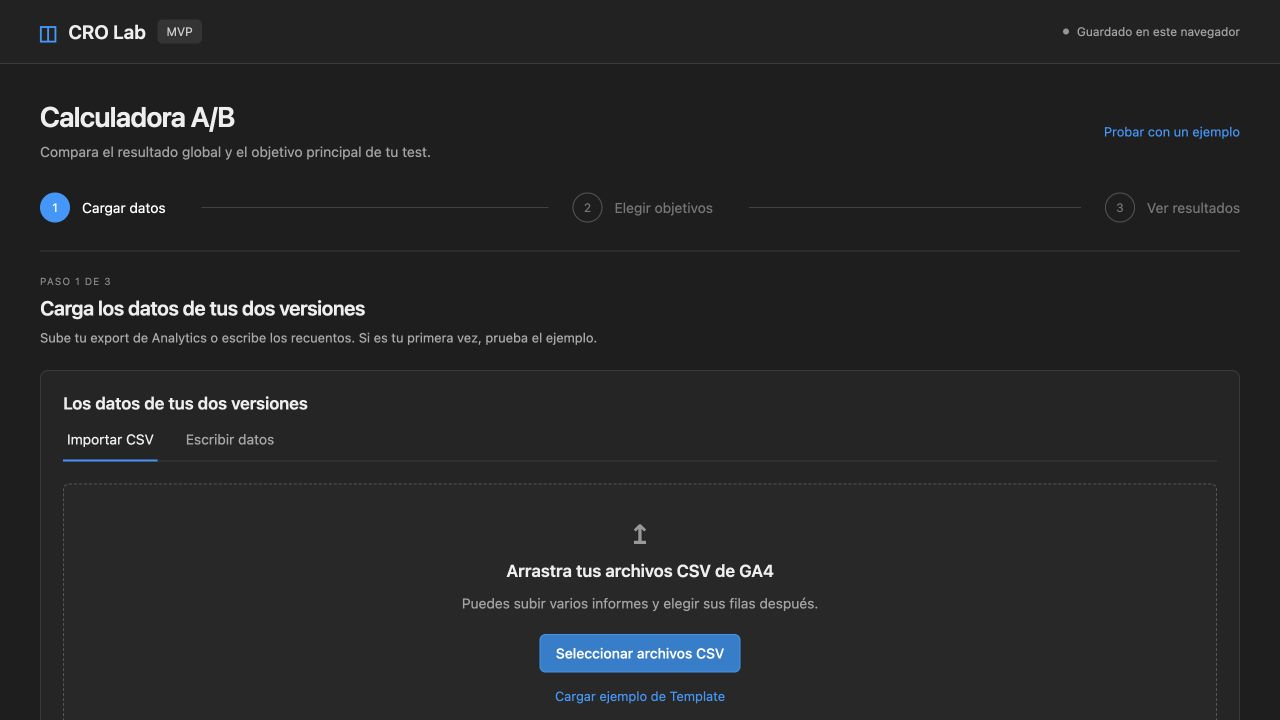Click the Guardado en este navegador text
Image resolution: width=1280 pixels, height=720 pixels.
point(1158,32)
